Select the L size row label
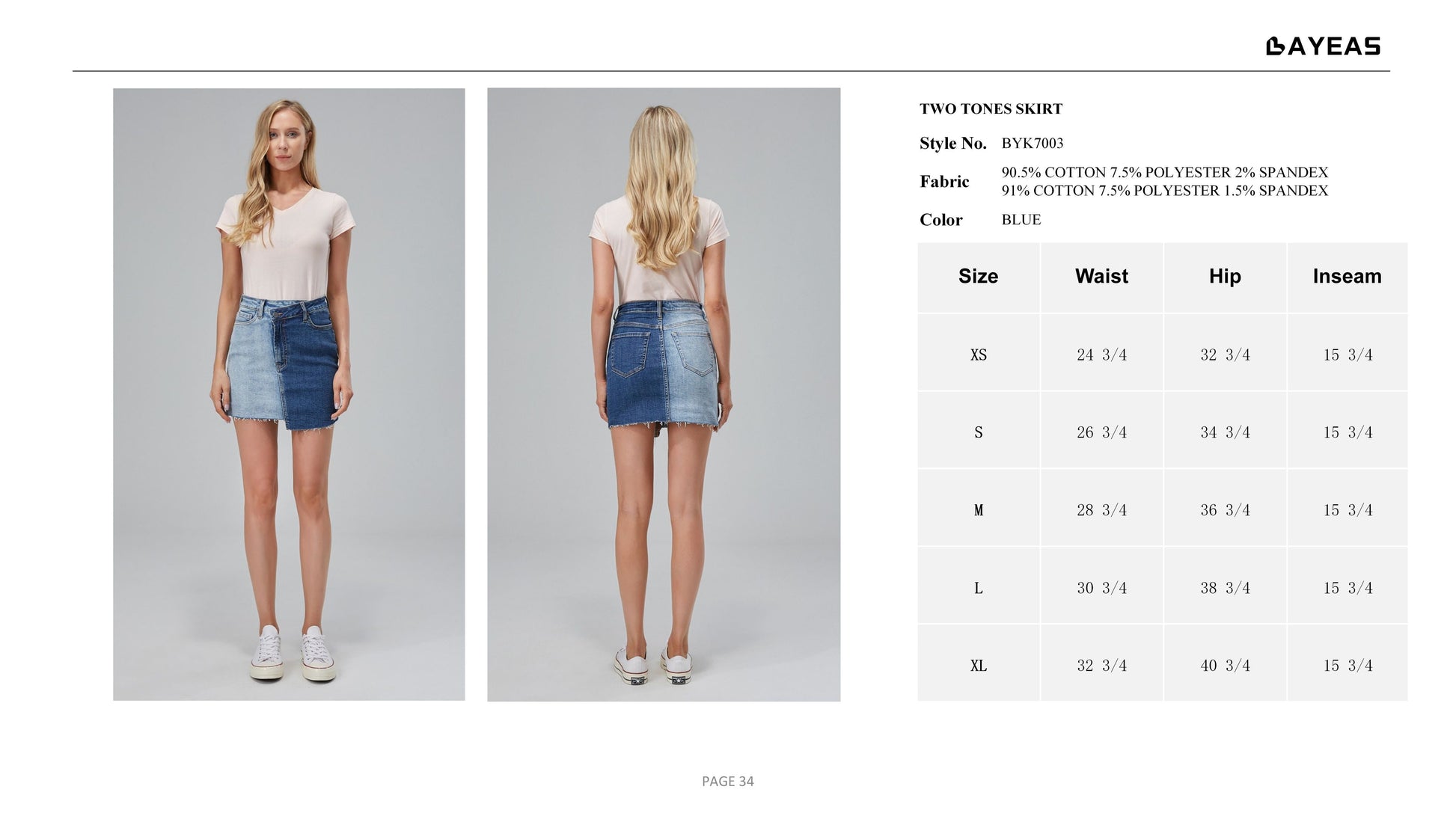This screenshot has height=819, width=1456. coord(978,589)
